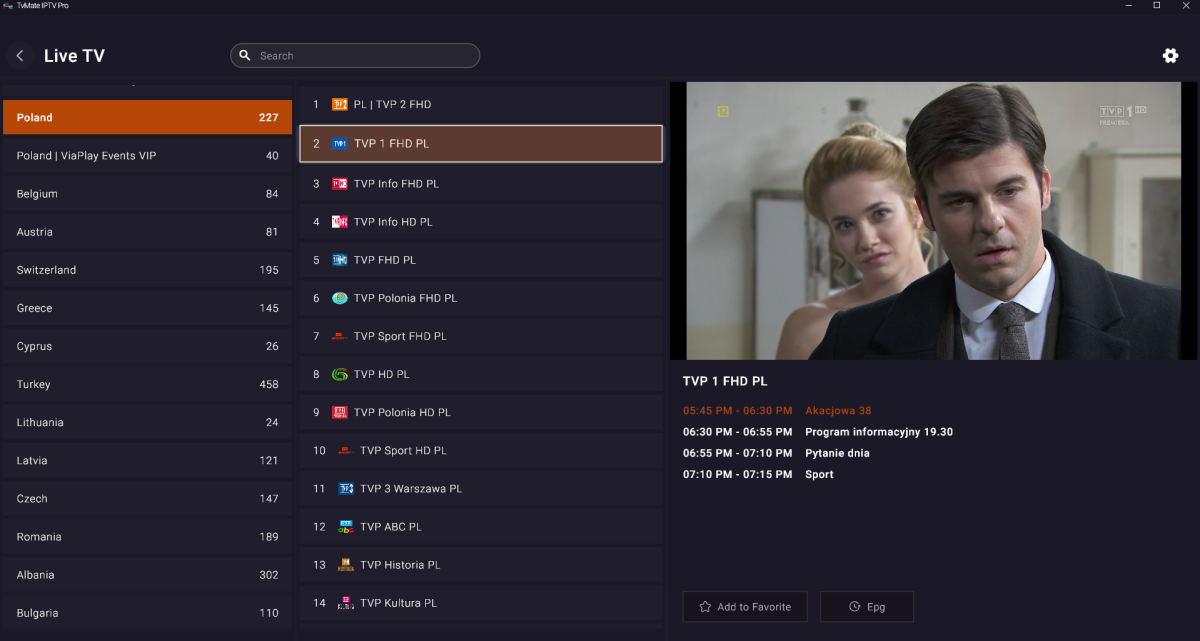The image size is (1200, 641).
Task: Click the TVP Historia channel logo
Action: tap(346, 565)
